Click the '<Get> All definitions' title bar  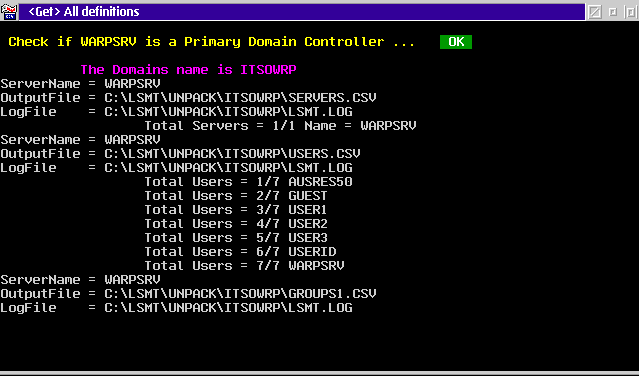pyautogui.click(x=302, y=12)
